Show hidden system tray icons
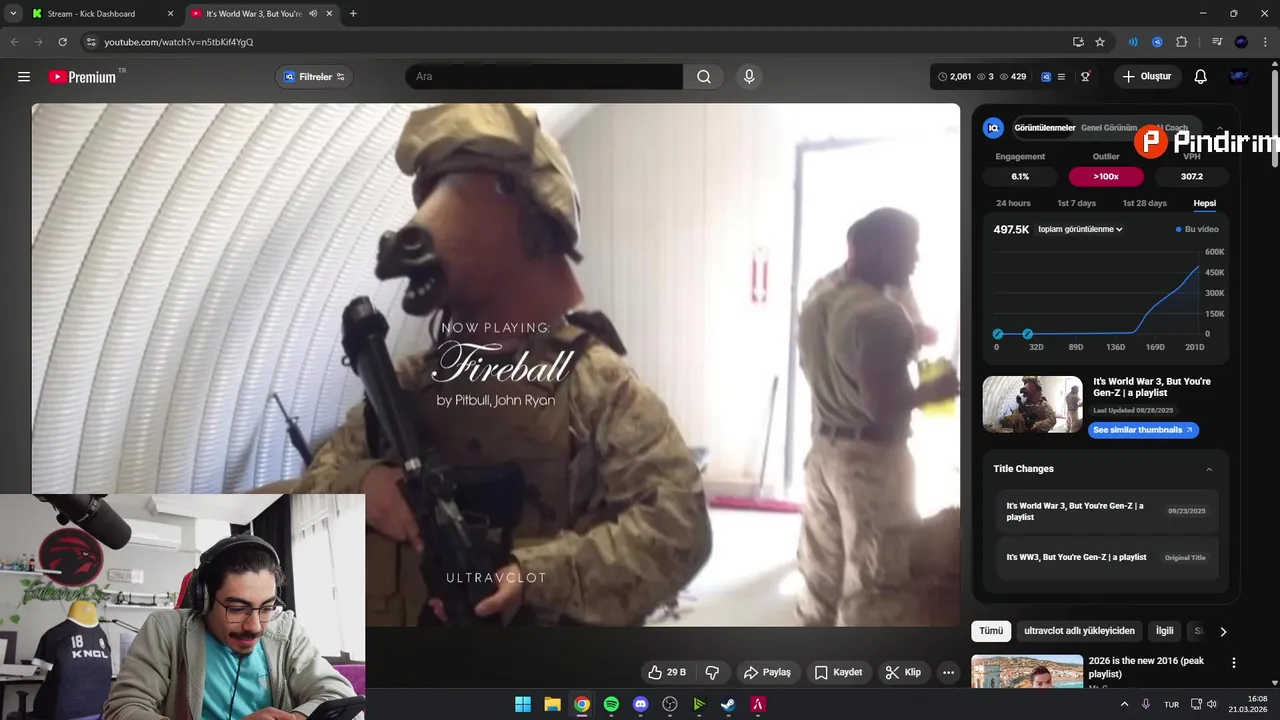The width and height of the screenshot is (1280, 720). coord(1124,704)
